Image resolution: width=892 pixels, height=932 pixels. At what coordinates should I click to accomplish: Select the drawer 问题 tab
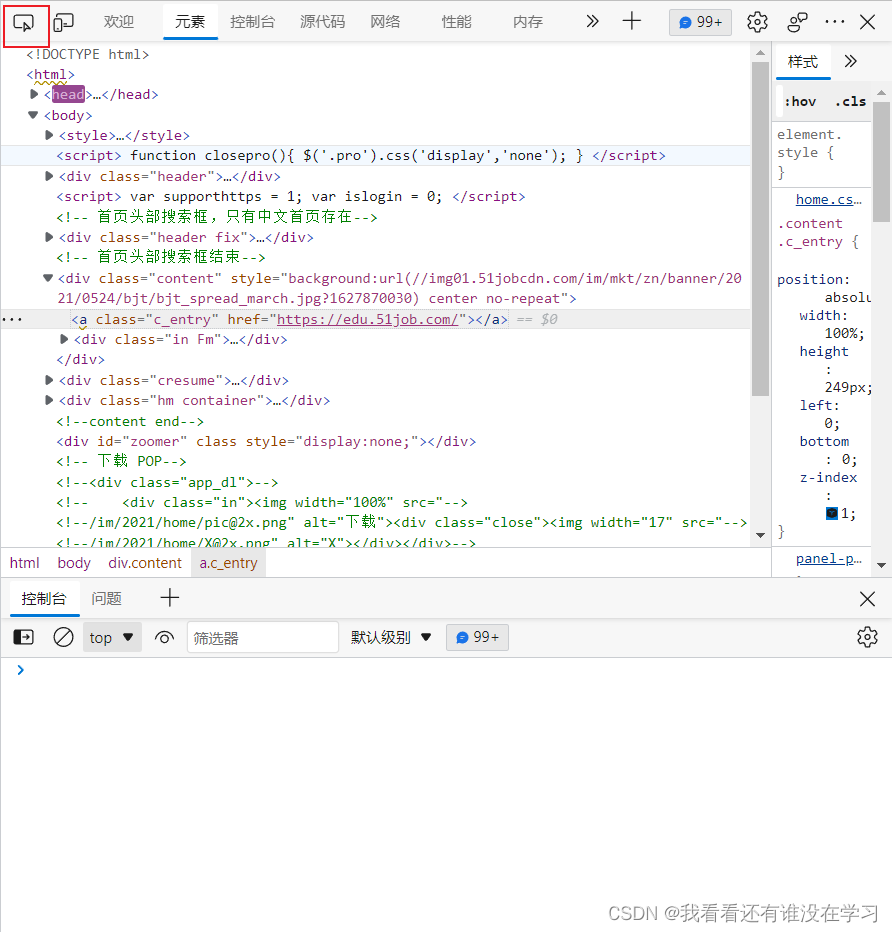[x=106, y=599]
